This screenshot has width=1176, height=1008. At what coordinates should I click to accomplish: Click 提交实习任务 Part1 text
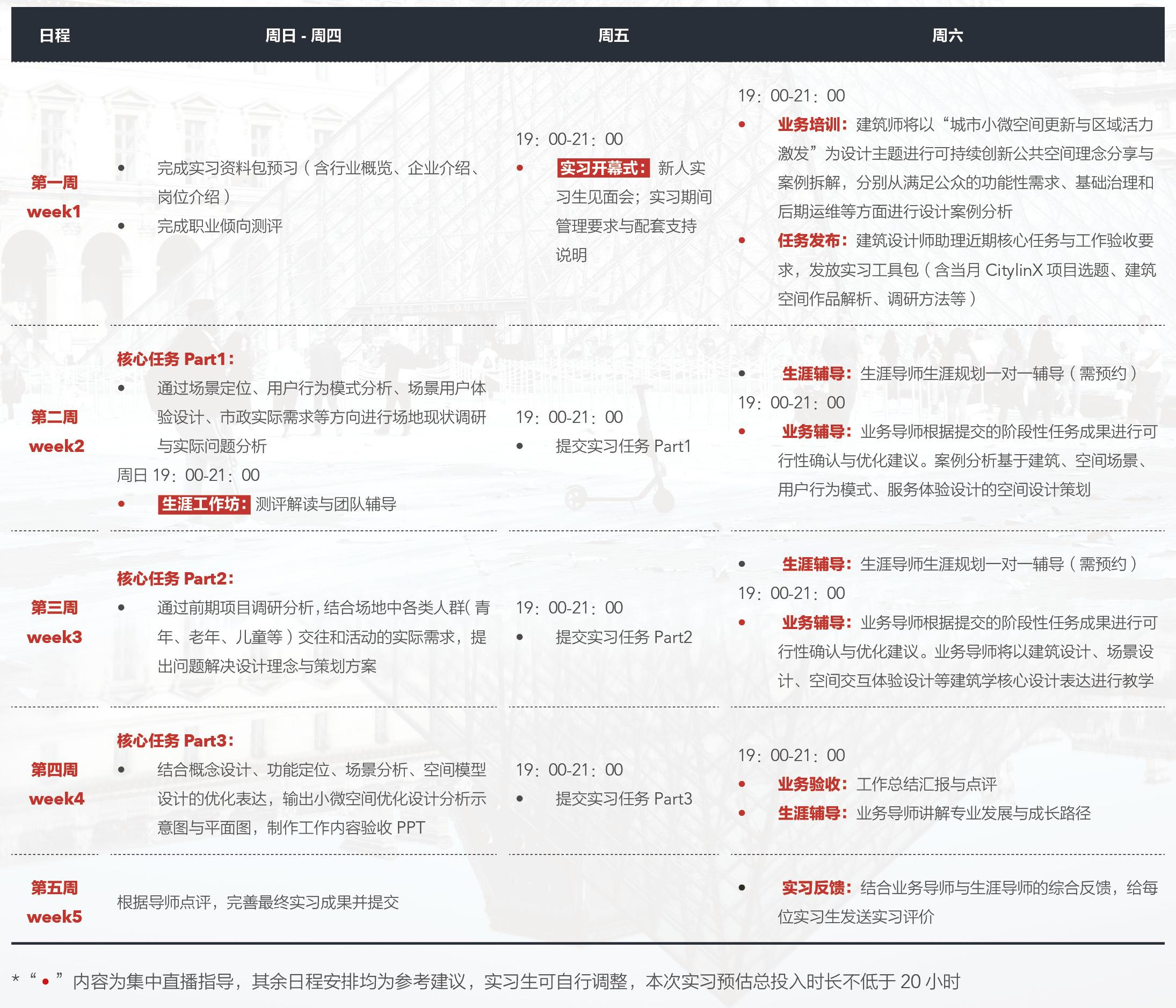point(623,447)
